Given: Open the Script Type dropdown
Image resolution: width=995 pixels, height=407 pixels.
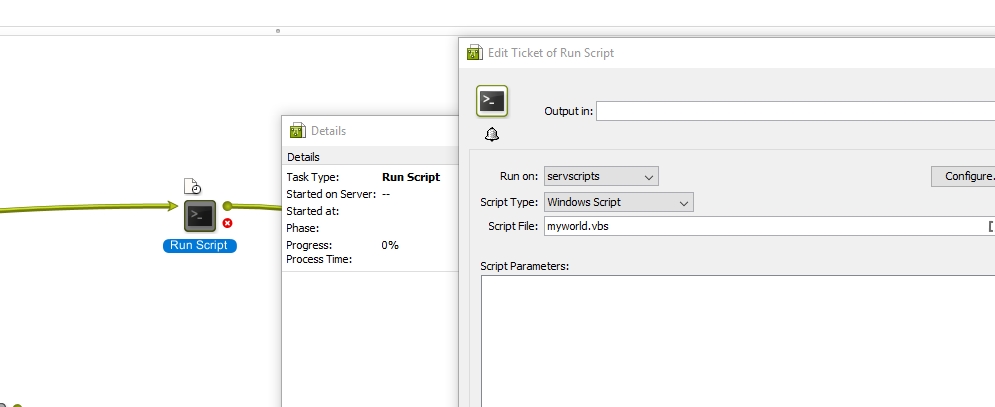Looking at the screenshot, I should pos(619,202).
